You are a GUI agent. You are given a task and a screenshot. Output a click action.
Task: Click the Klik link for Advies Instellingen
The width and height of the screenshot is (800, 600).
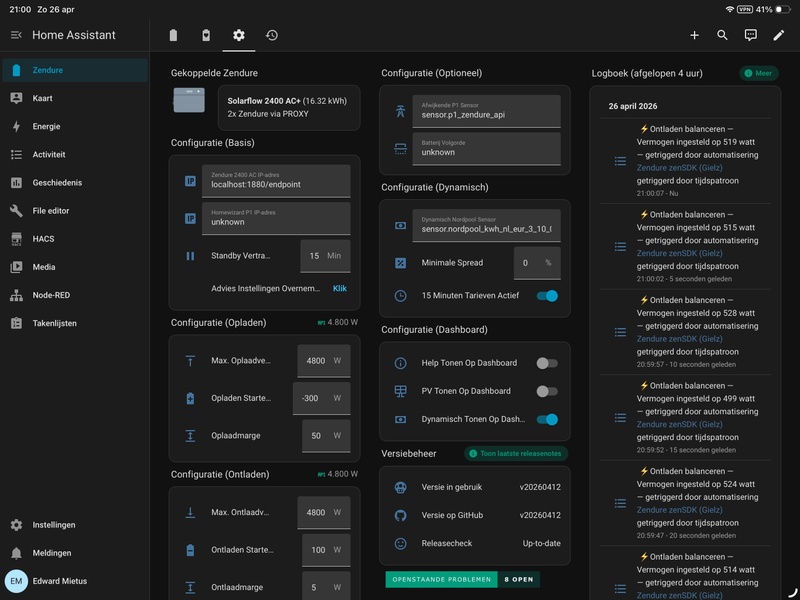(339, 288)
